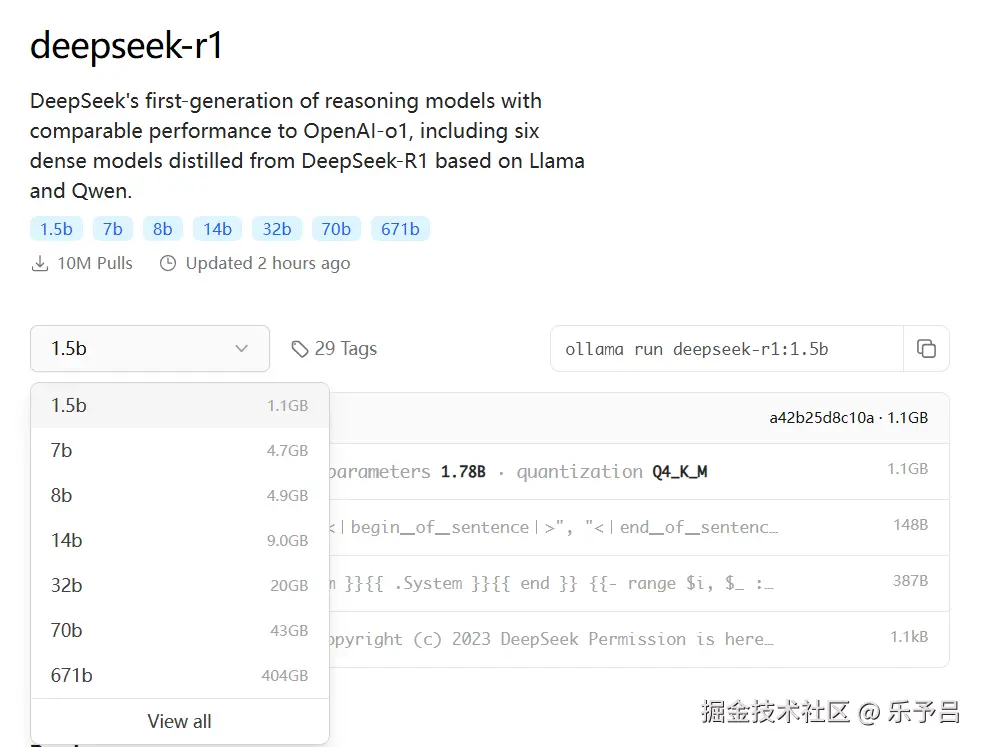Click the 671b blue tag badge
983x747 pixels.
coord(400,229)
